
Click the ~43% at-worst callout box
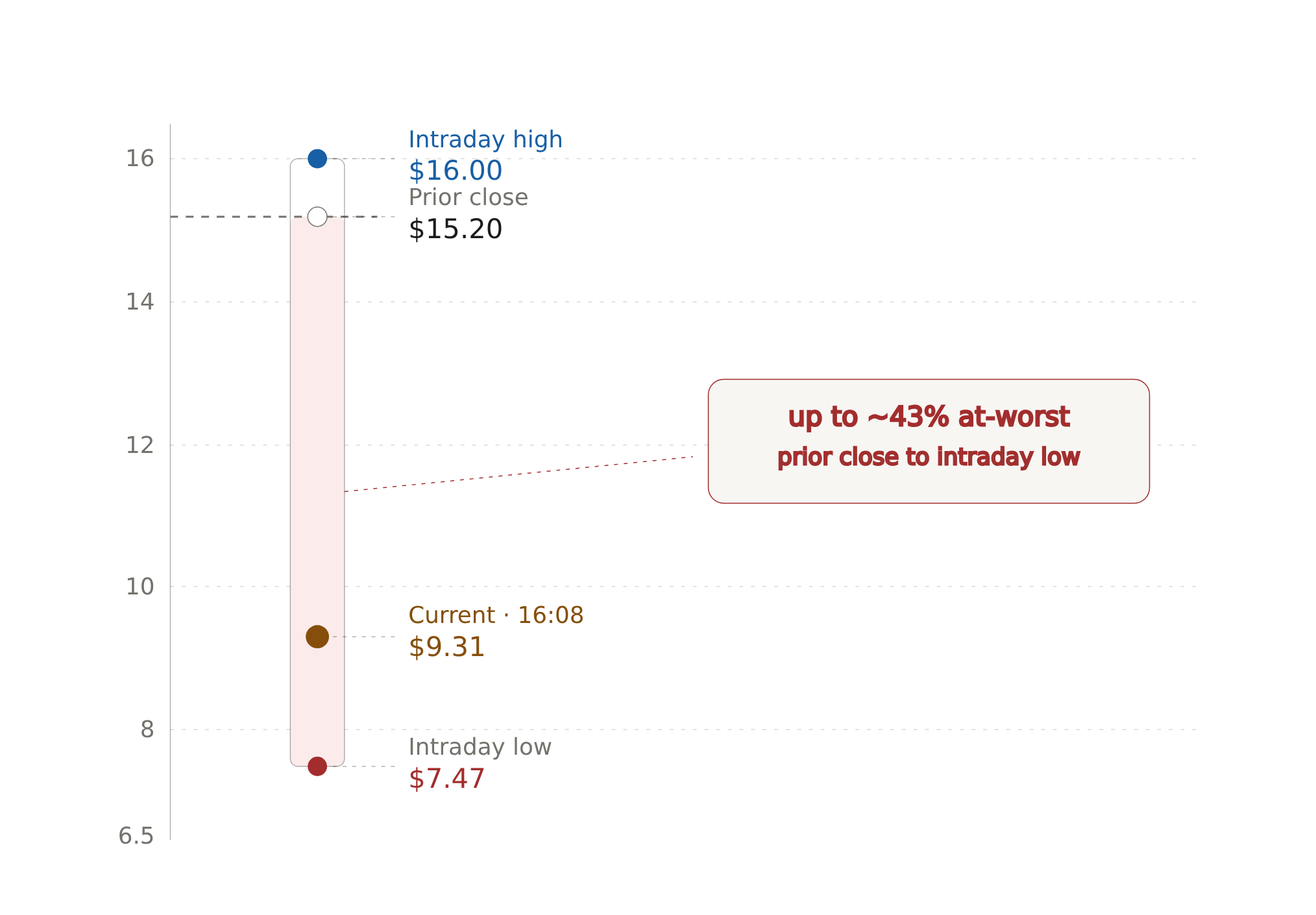pyautogui.click(x=929, y=441)
